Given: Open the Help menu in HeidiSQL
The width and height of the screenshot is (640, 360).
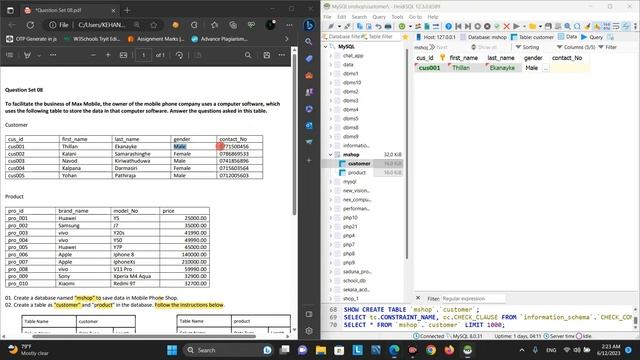Looking at the screenshot, I should [x=433, y=17].
